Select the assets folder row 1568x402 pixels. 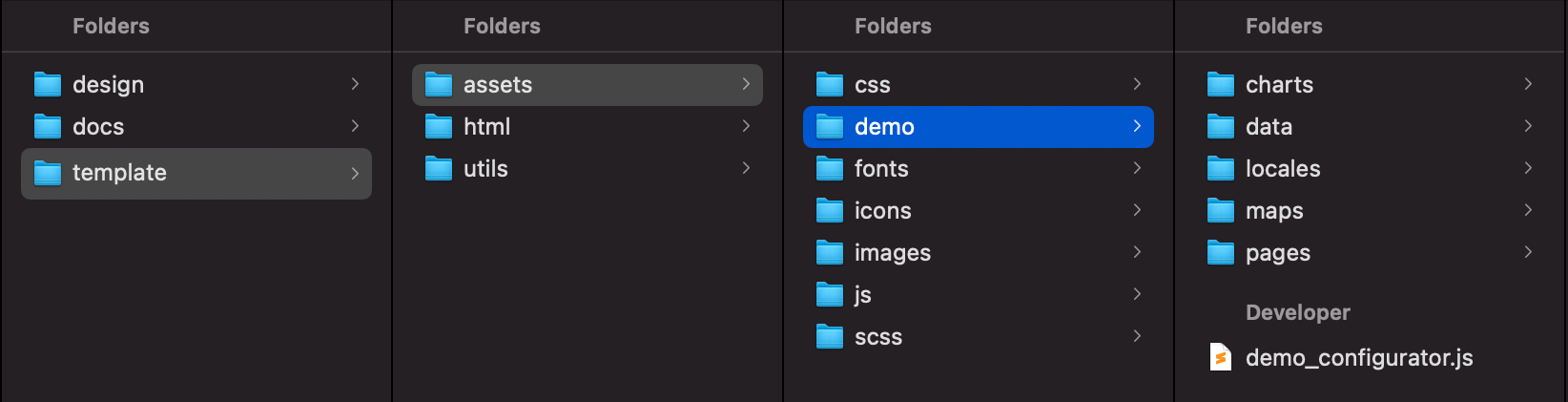(587, 85)
